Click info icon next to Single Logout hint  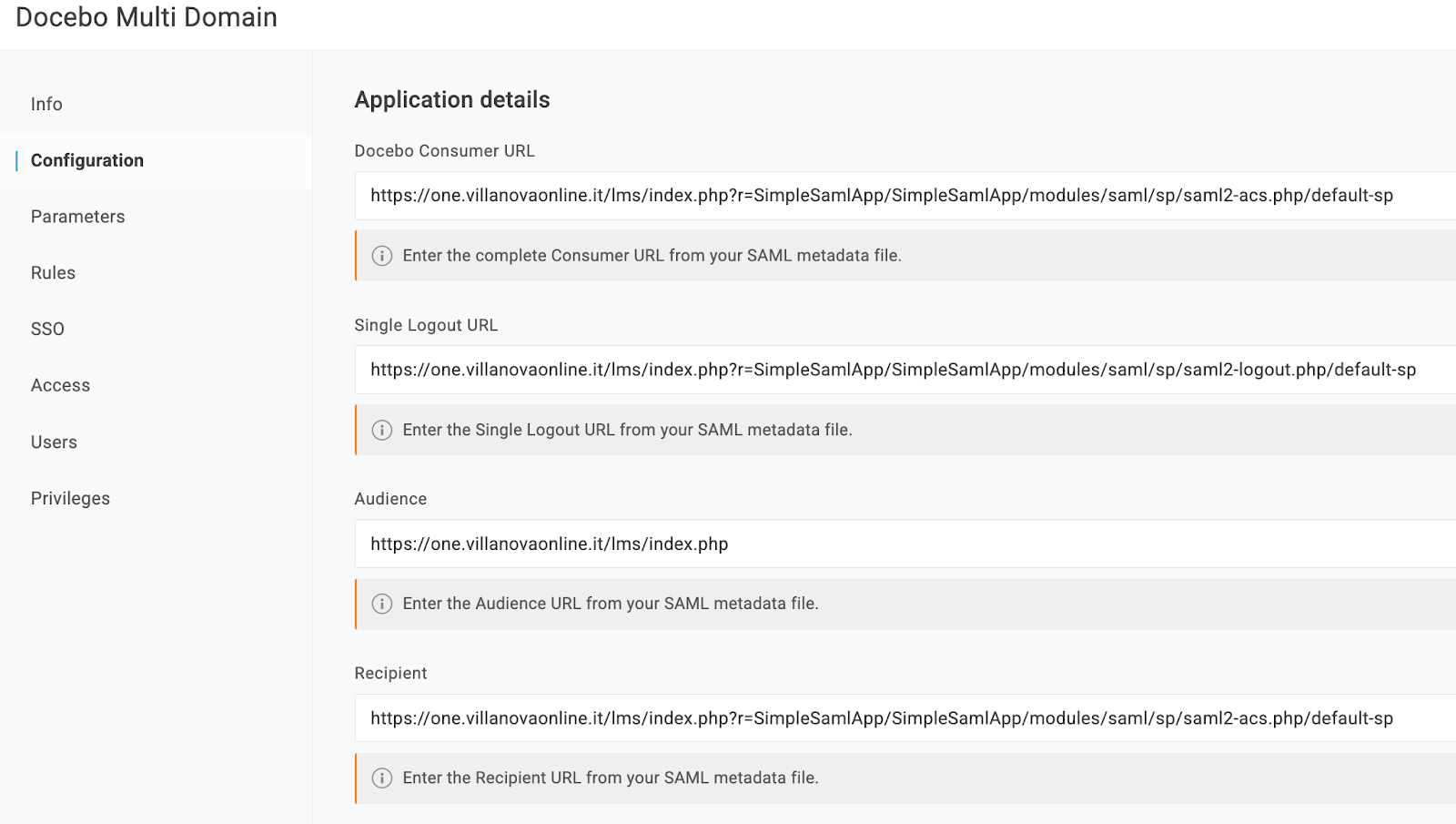tap(382, 430)
